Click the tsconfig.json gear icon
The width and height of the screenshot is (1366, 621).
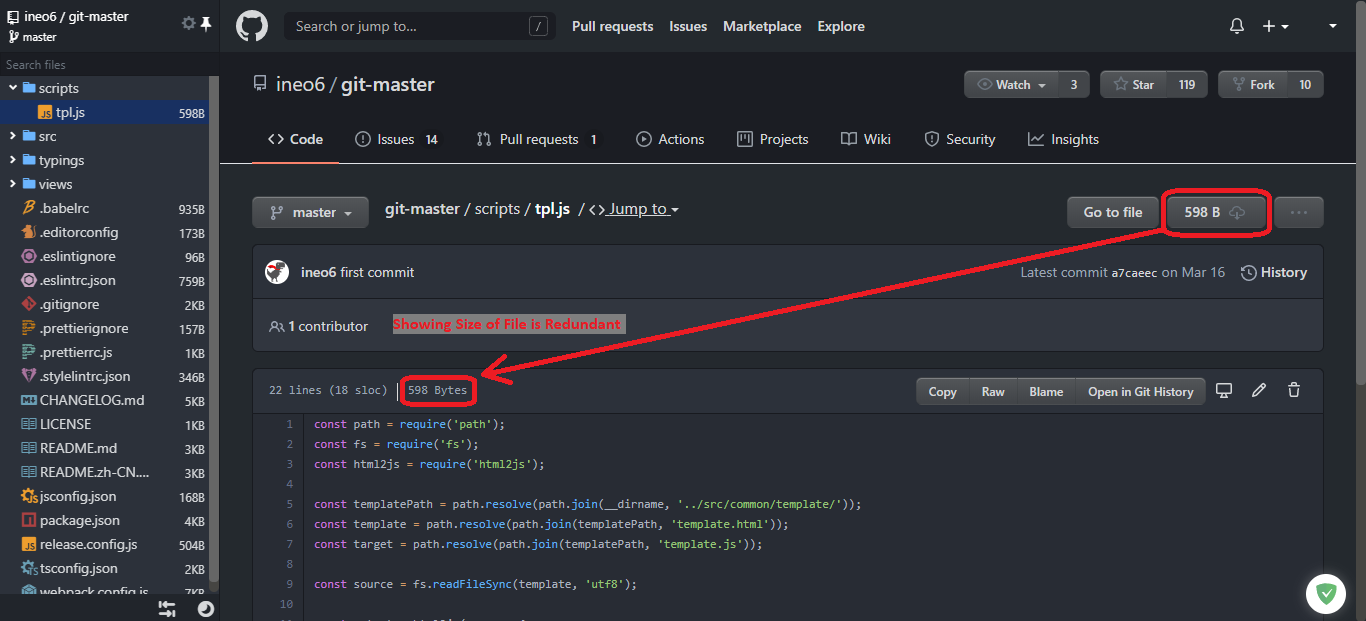coord(29,568)
